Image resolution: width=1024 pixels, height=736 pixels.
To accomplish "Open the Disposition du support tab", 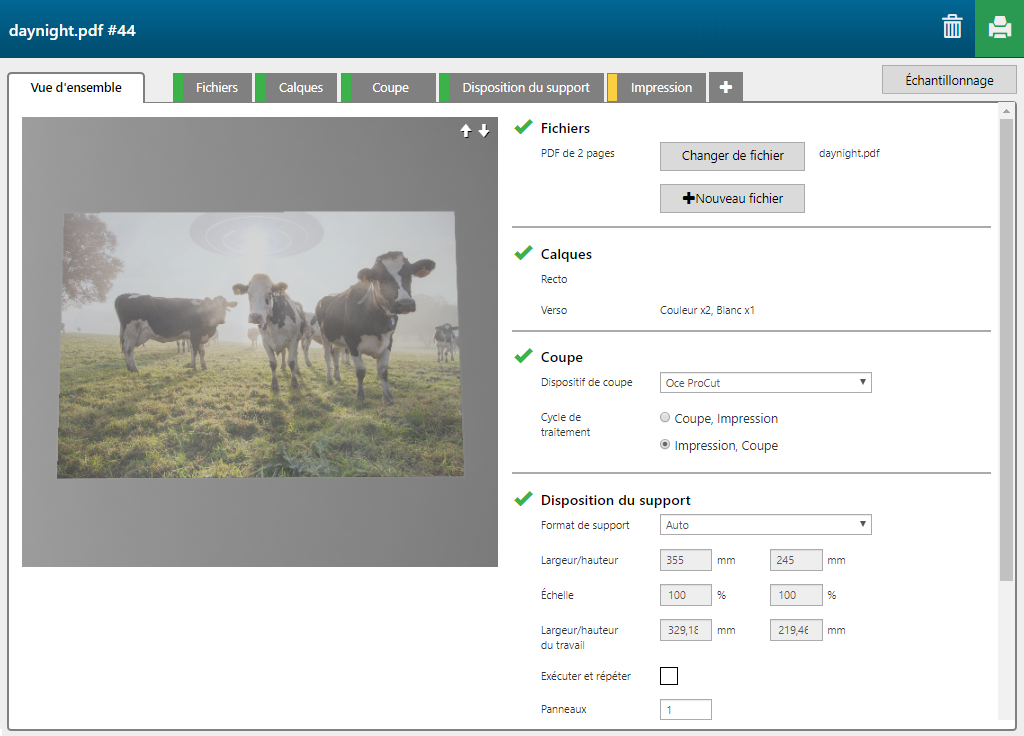I will pyautogui.click(x=522, y=88).
